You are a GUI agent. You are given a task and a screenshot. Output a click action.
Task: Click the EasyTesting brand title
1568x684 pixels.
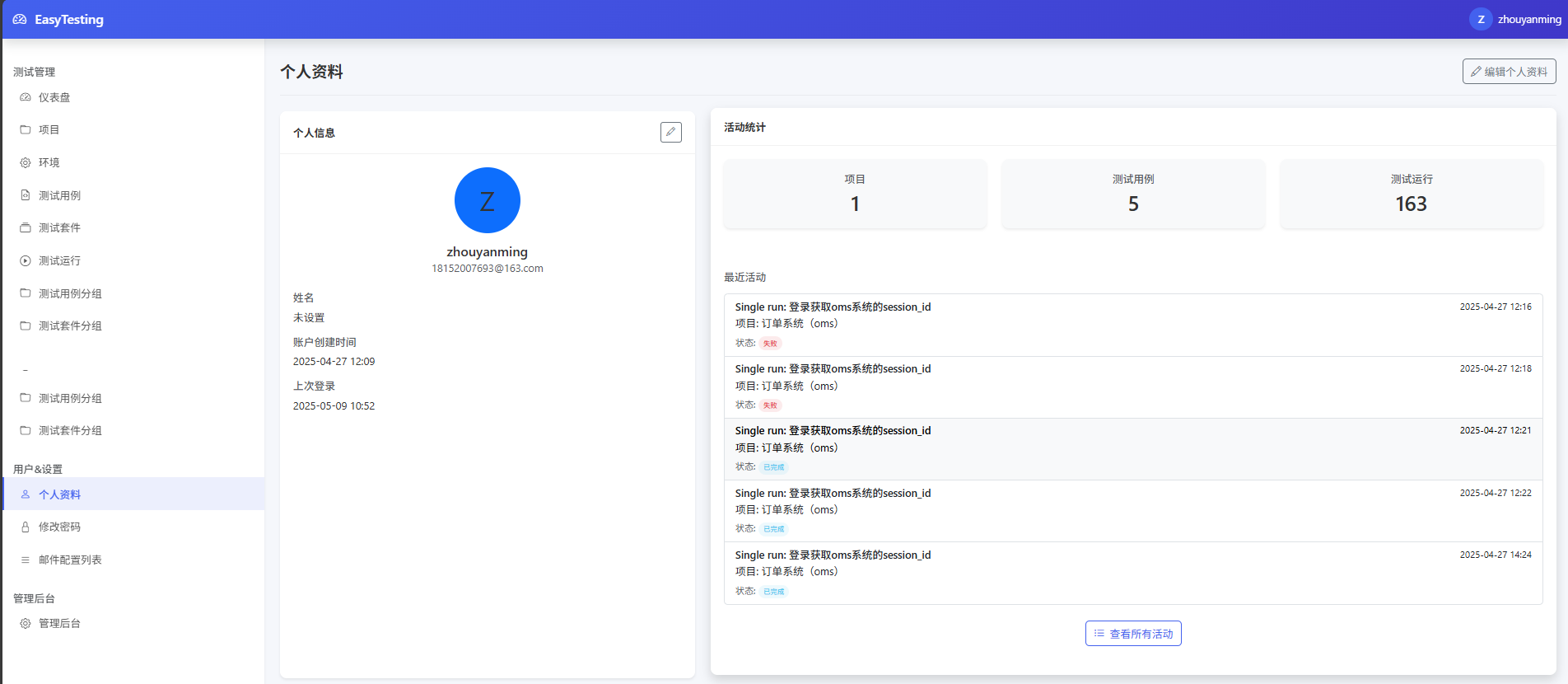point(69,19)
